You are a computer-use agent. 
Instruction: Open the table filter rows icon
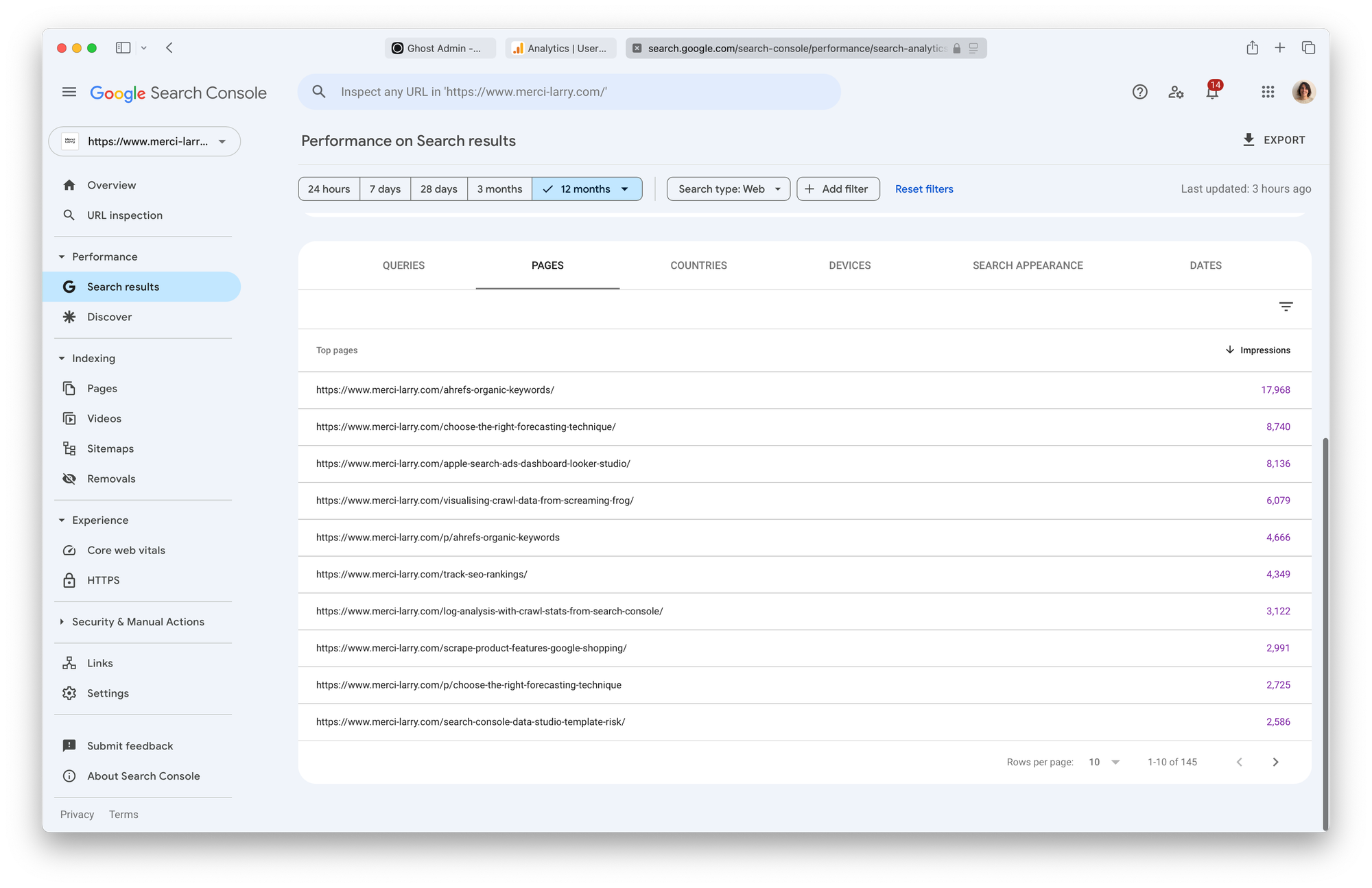click(1286, 307)
